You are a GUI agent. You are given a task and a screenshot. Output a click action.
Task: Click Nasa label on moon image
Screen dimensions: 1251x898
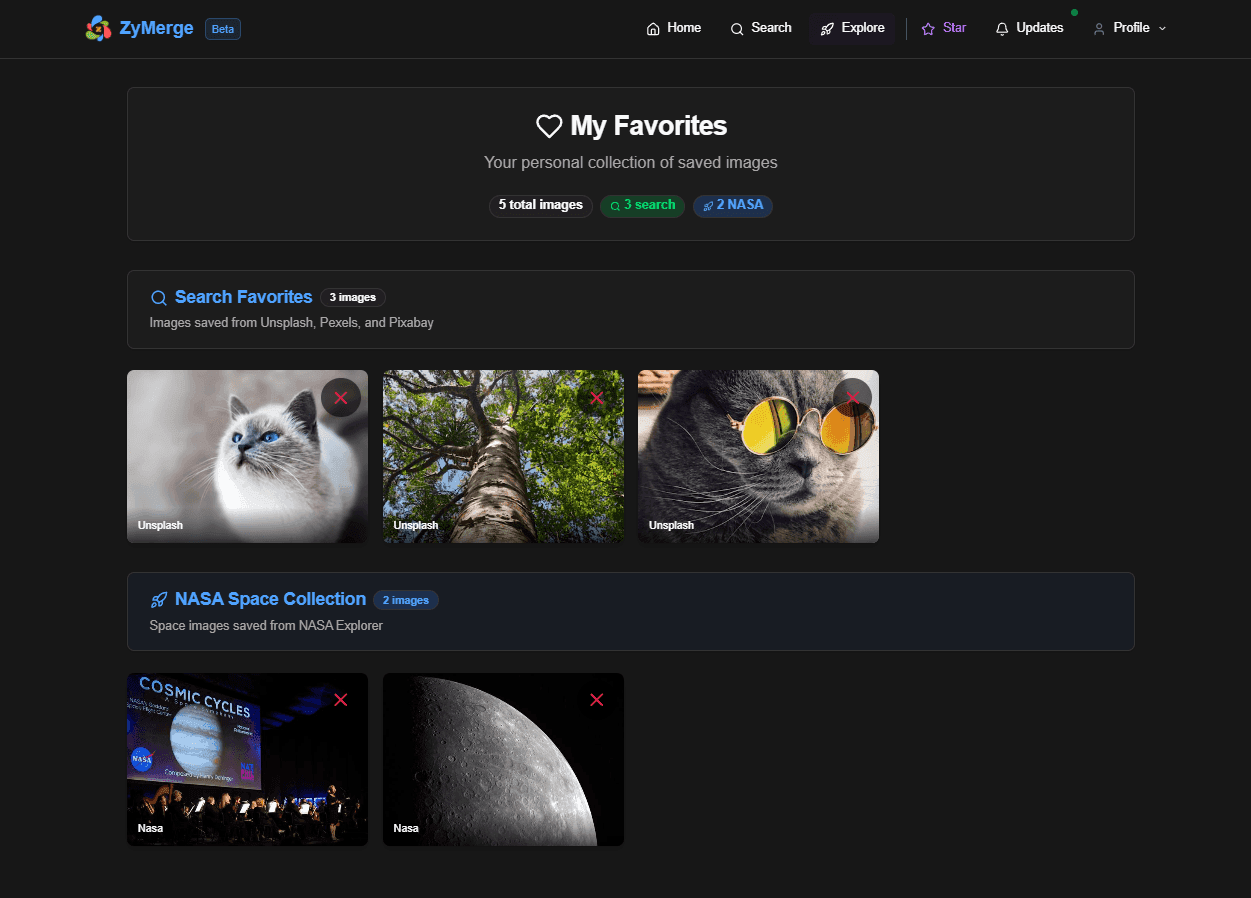(406, 828)
